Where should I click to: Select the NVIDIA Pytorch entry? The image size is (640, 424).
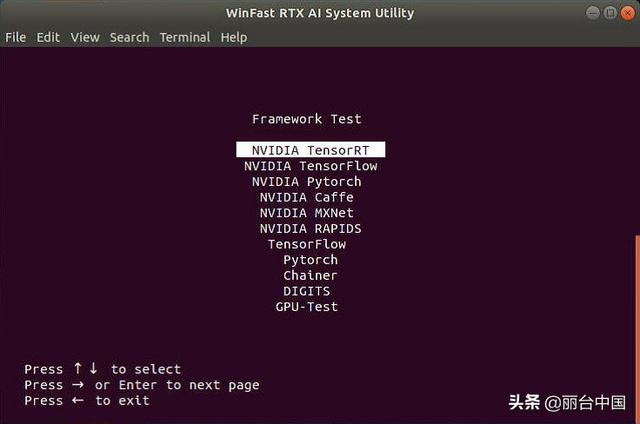click(x=307, y=182)
